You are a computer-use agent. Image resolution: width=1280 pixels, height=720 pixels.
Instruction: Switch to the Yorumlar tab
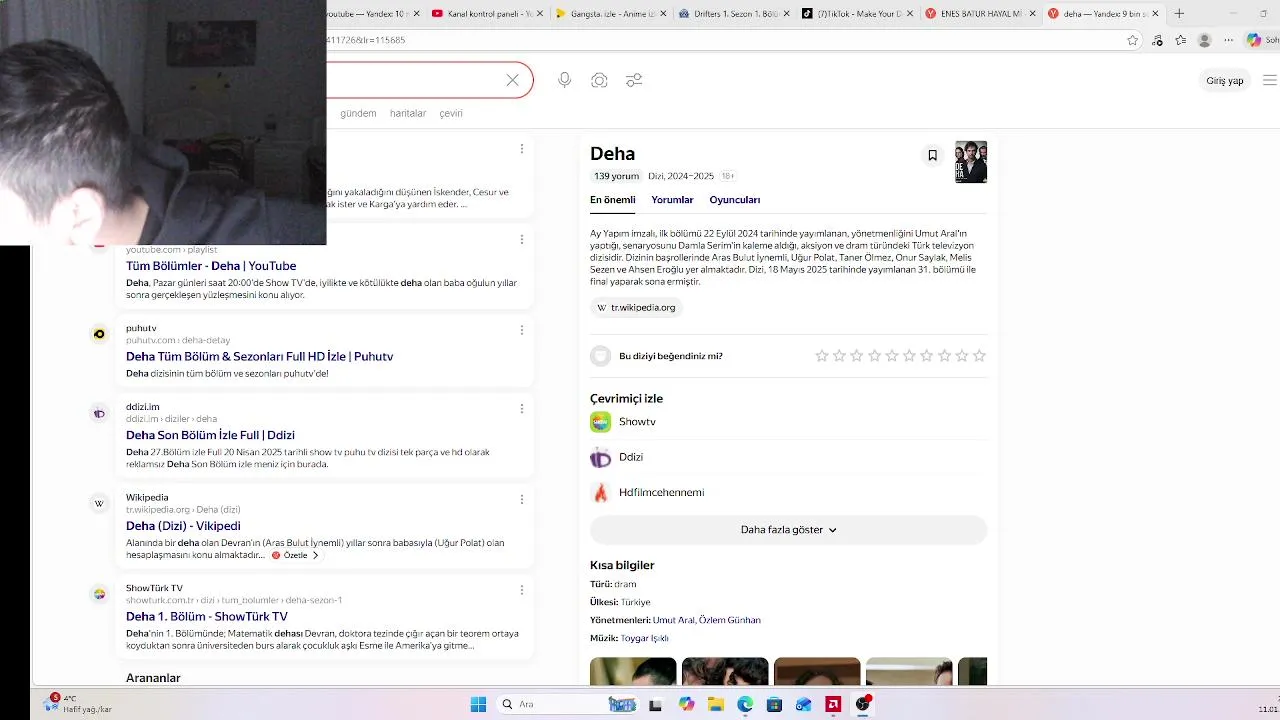(x=672, y=200)
